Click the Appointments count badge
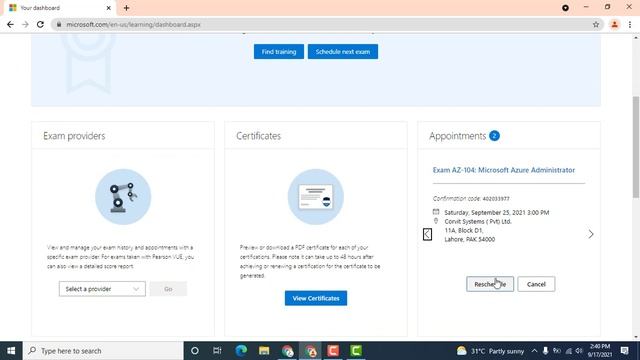This screenshot has height=360, width=640. (x=494, y=136)
